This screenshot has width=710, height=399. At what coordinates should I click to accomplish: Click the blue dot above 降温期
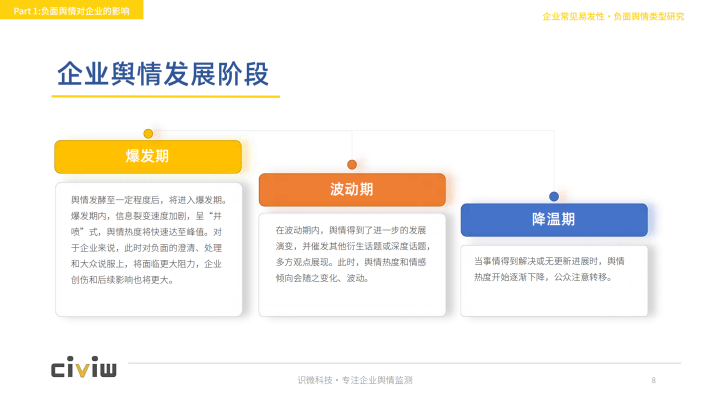point(554,197)
